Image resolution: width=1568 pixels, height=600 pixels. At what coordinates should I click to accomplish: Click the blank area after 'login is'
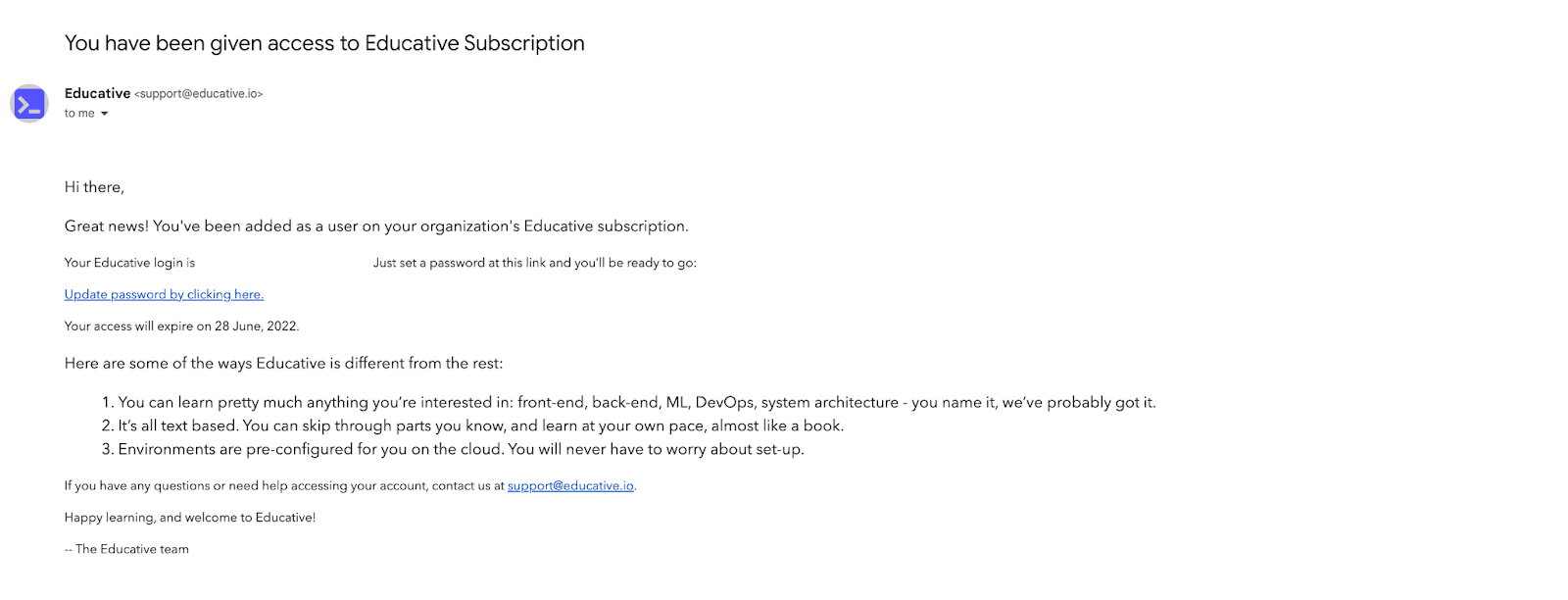click(283, 263)
